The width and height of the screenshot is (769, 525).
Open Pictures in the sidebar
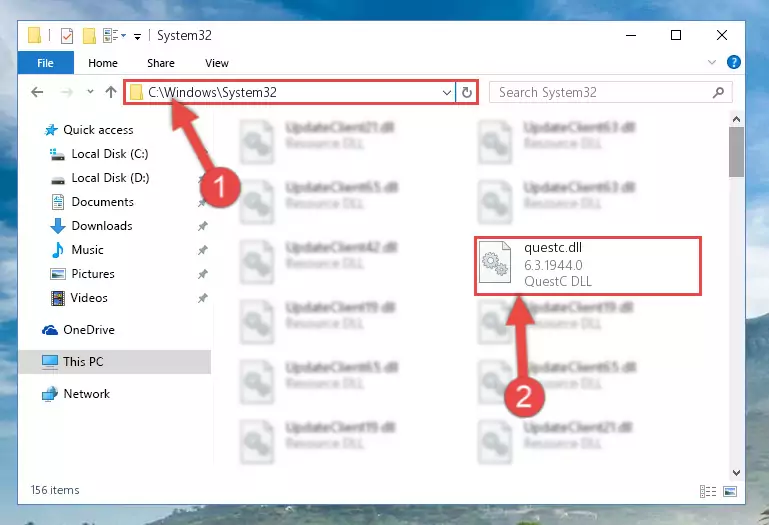tap(93, 274)
